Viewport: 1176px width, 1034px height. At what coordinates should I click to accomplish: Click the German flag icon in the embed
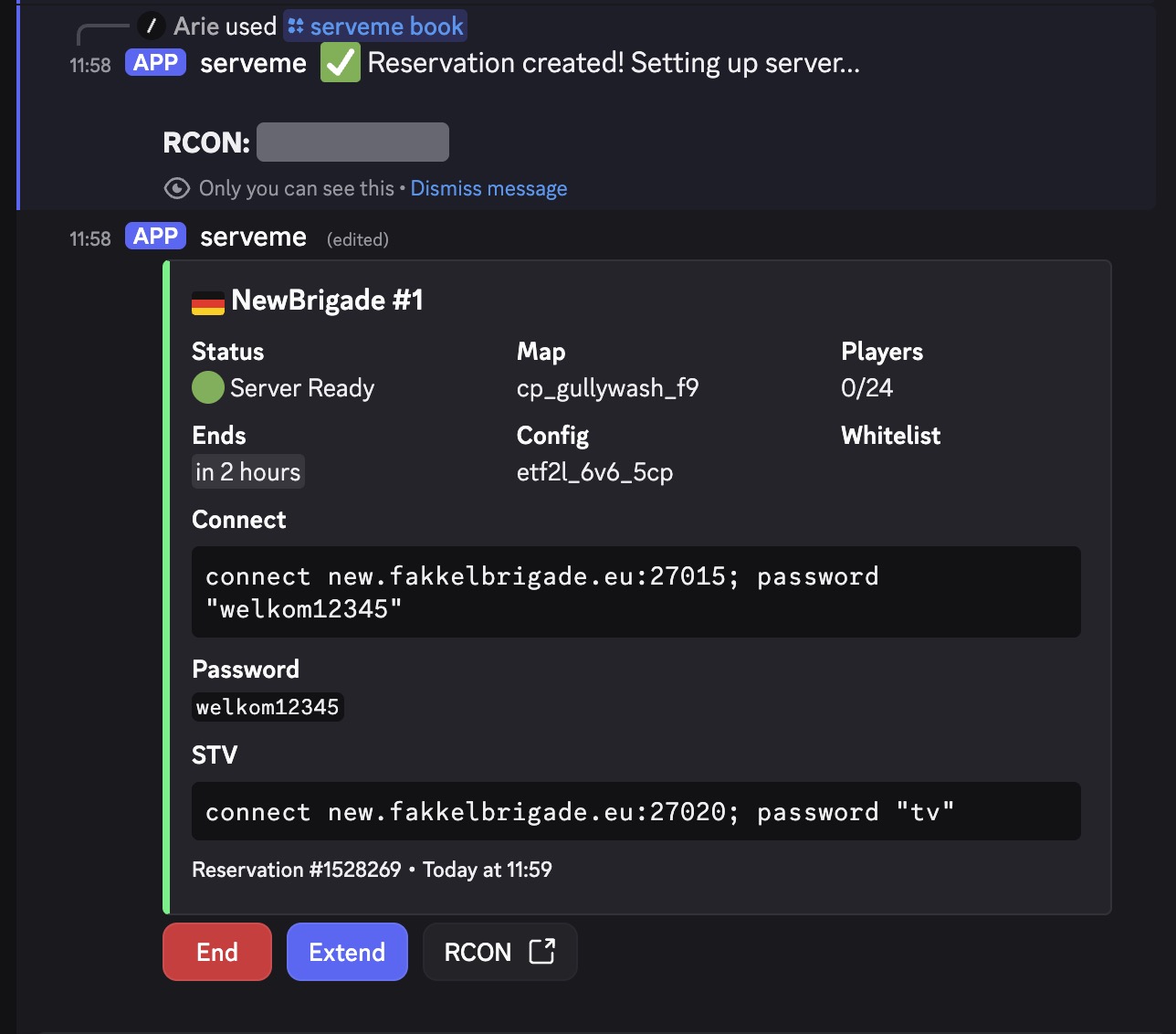click(x=208, y=302)
